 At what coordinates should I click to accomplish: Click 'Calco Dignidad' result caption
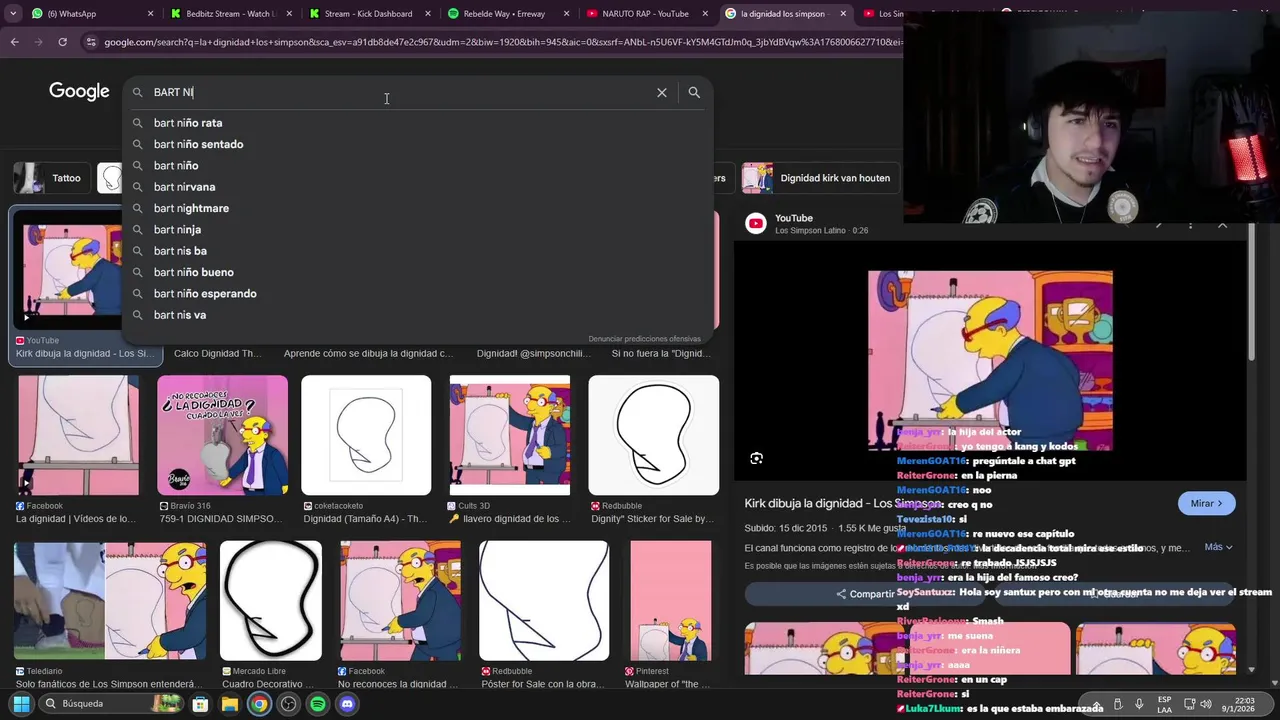(218, 353)
